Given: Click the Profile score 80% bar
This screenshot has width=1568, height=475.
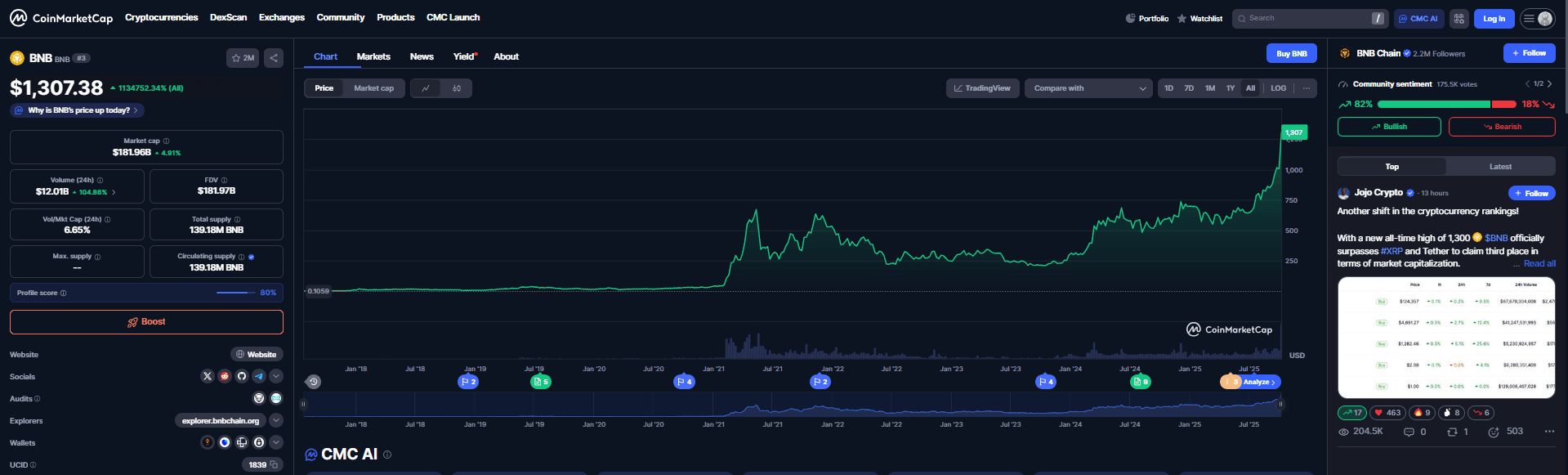Looking at the screenshot, I should (146, 293).
